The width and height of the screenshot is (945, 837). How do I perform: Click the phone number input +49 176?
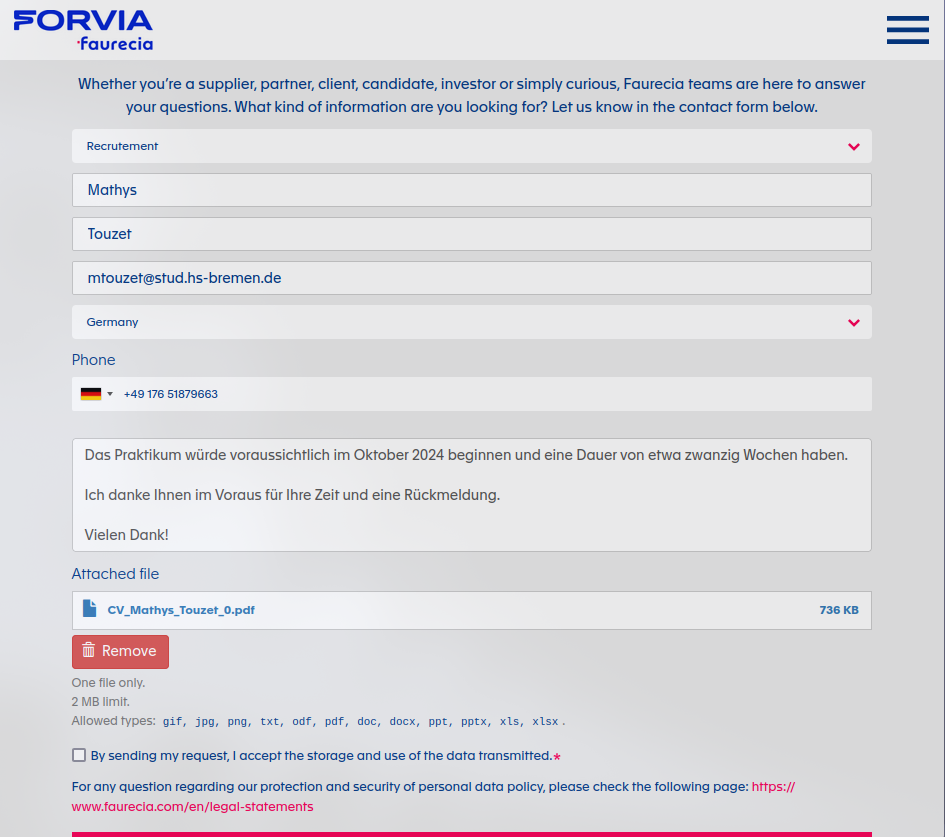click(490, 394)
